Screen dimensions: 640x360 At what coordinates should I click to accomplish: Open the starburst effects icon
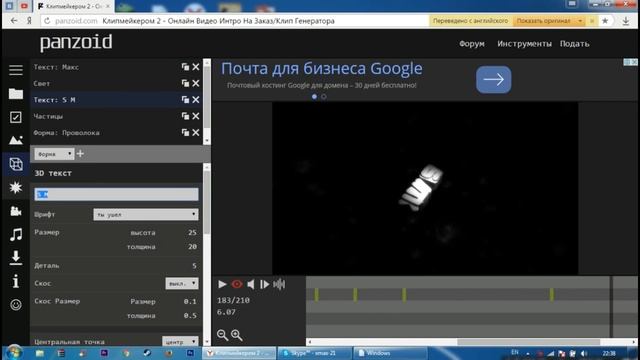coord(16,187)
